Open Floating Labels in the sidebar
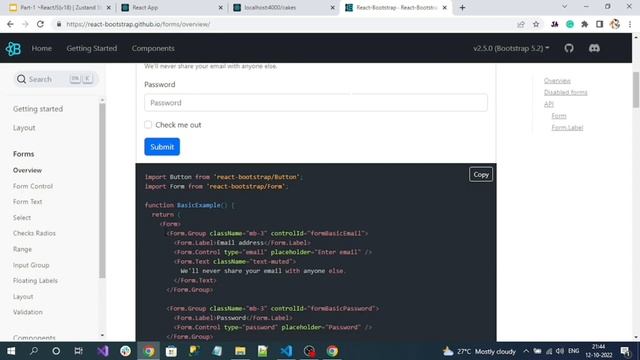This screenshot has width=640, height=360. coord(35,280)
